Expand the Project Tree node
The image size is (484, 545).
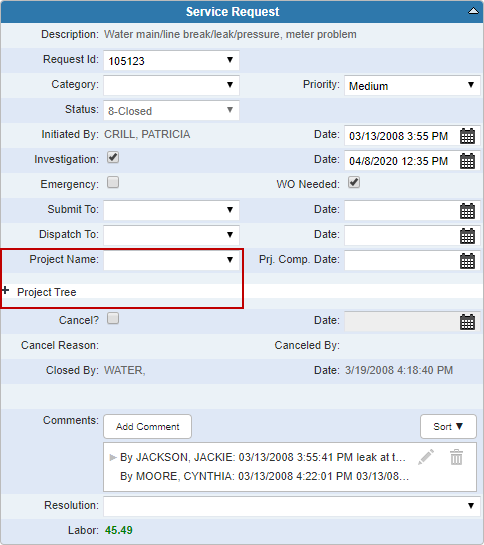(5, 290)
